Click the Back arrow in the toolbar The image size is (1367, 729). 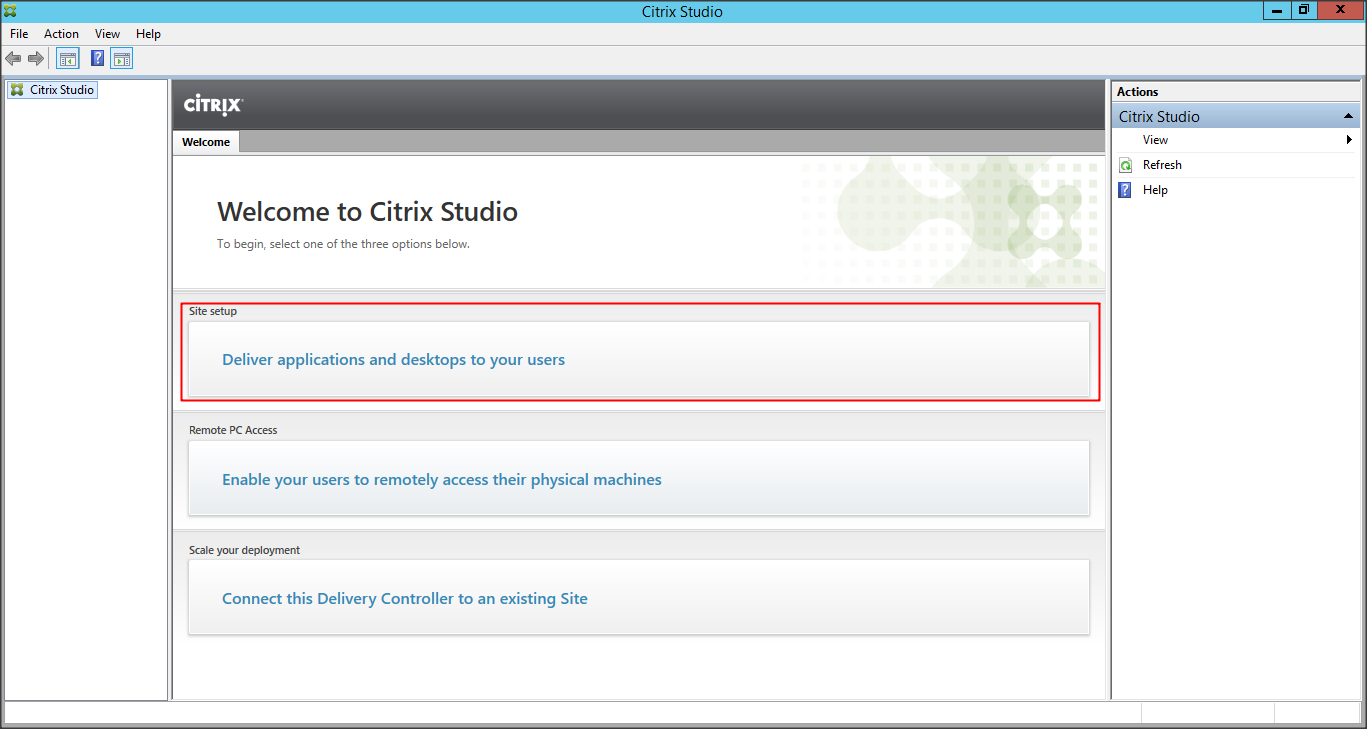coord(13,59)
